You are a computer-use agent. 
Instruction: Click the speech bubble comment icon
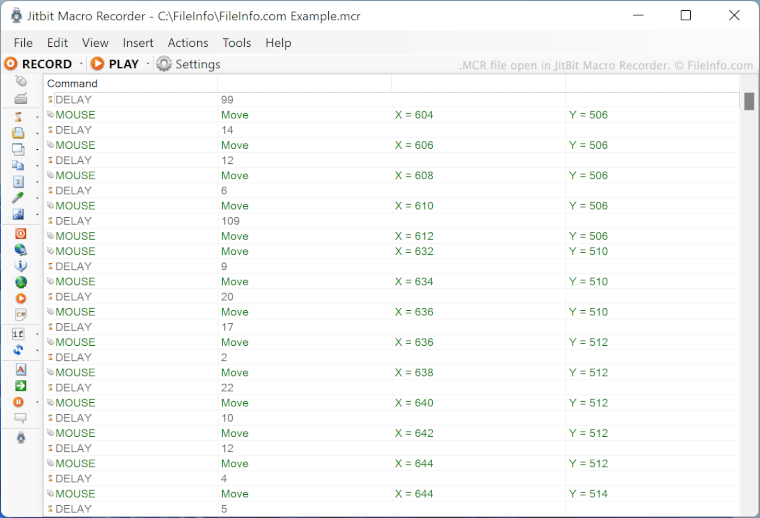coord(20,418)
